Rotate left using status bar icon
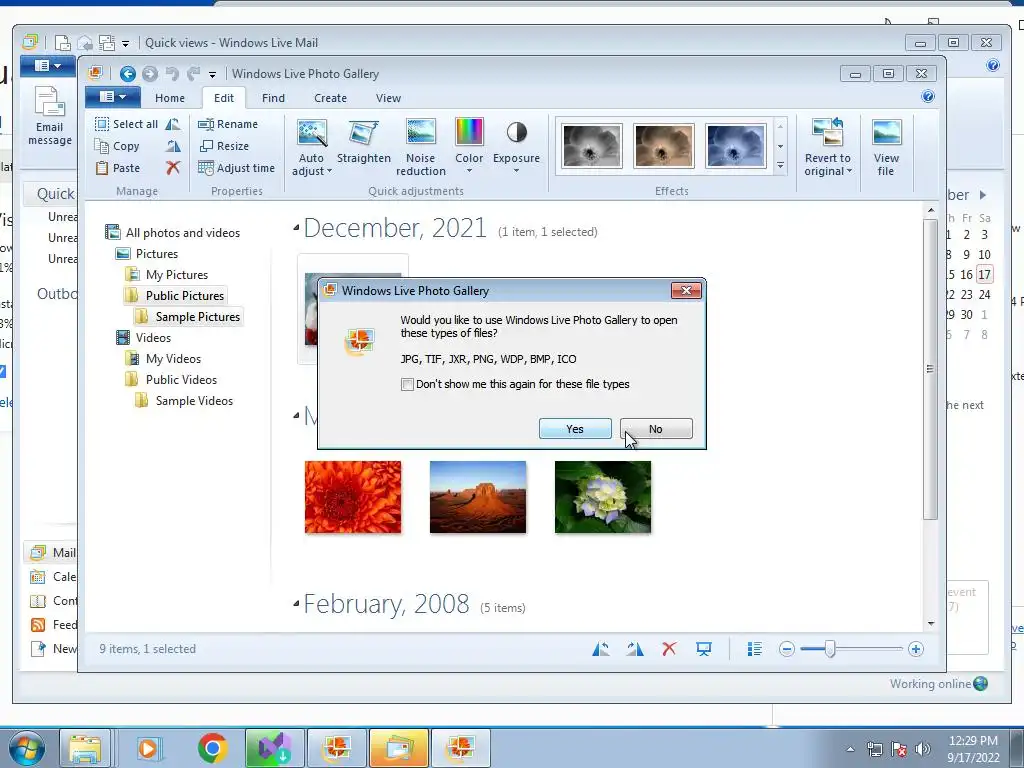The height and width of the screenshot is (768, 1024). pyautogui.click(x=601, y=649)
